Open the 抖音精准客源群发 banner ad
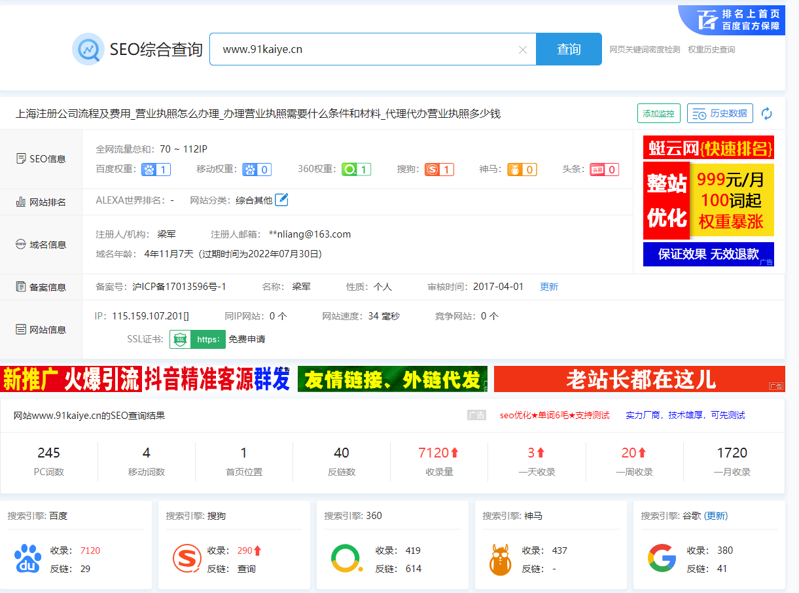 146,379
